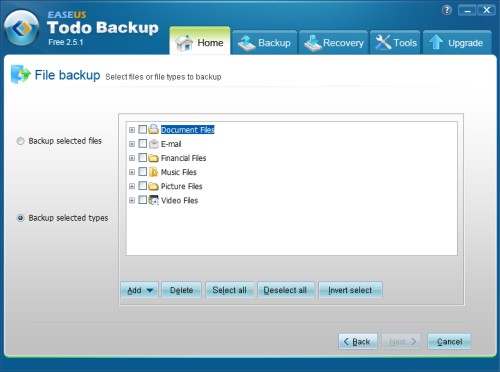
Task: Select the Backup selected types radio button
Action: point(20,218)
